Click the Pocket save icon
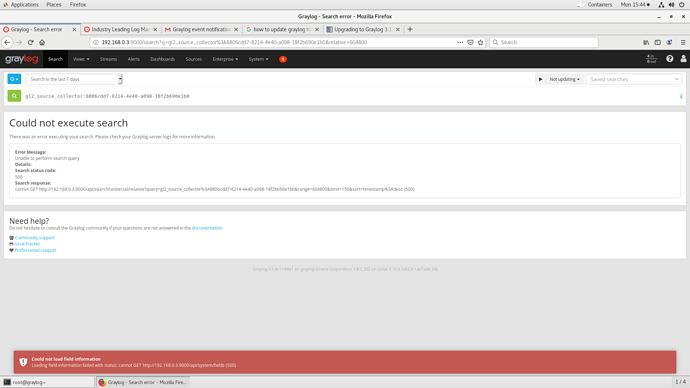Screen dimensions: 690x388 coord(470,42)
